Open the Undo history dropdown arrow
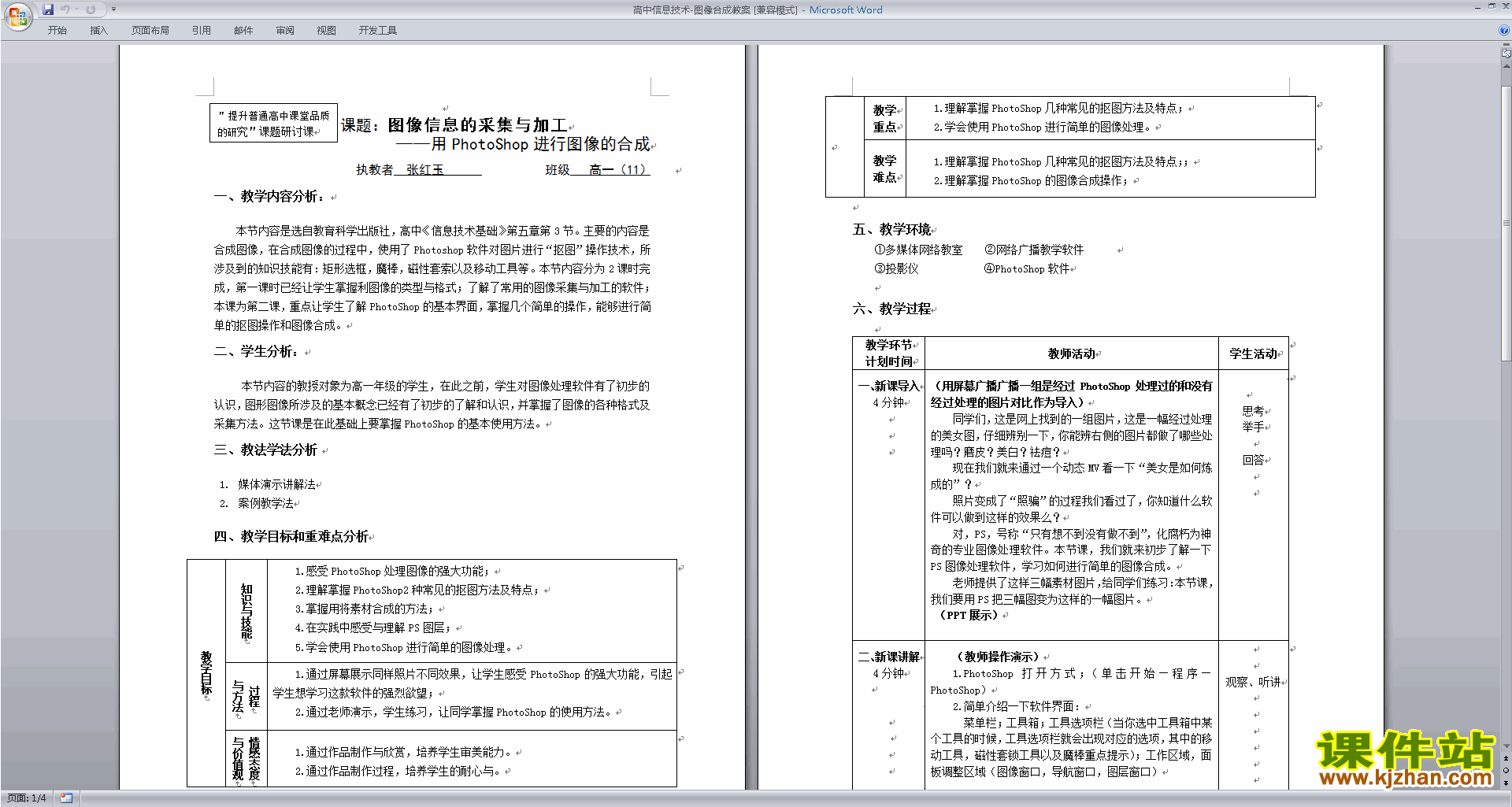1512x807 pixels. click(x=77, y=9)
